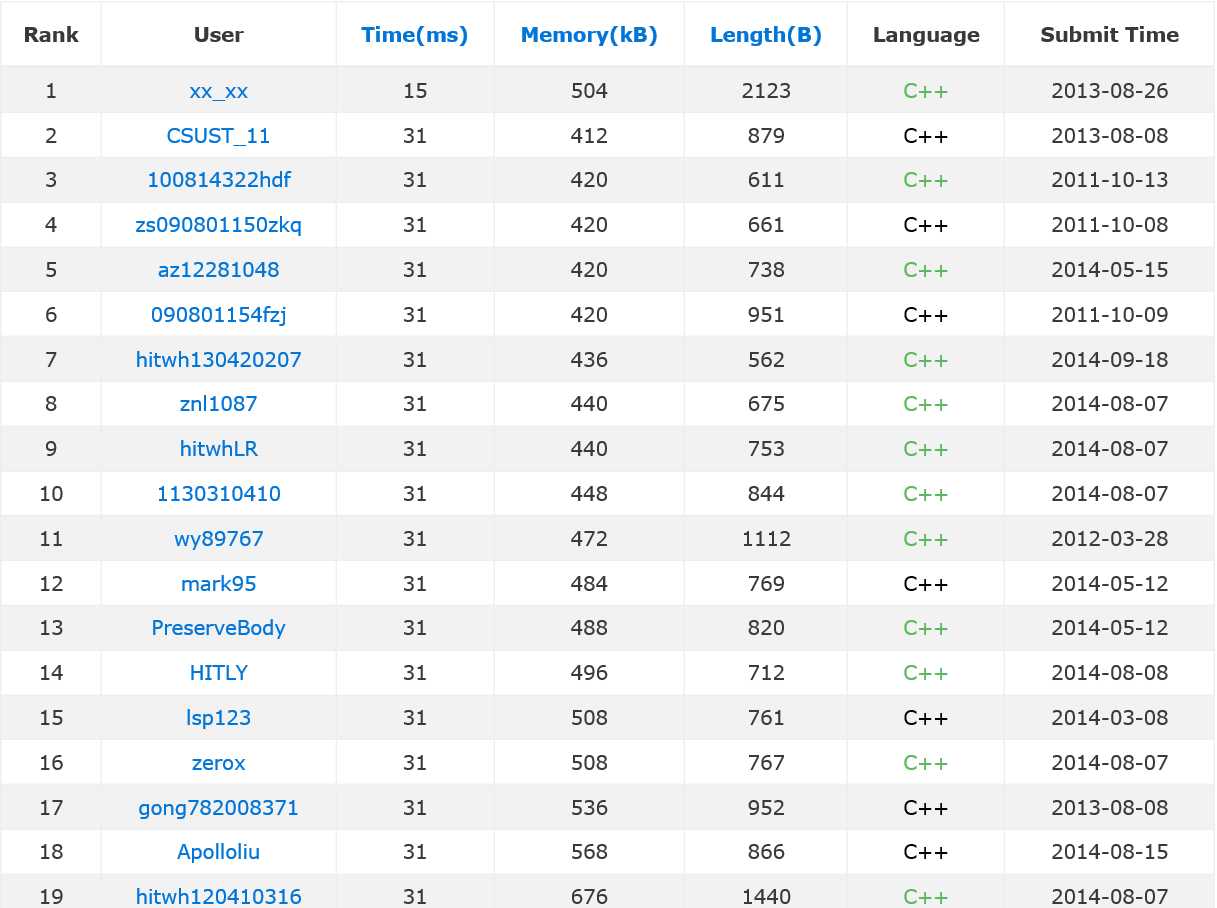The width and height of the screenshot is (1217, 908).
Task: Open user hitwh130420207 profile
Action: (219, 360)
